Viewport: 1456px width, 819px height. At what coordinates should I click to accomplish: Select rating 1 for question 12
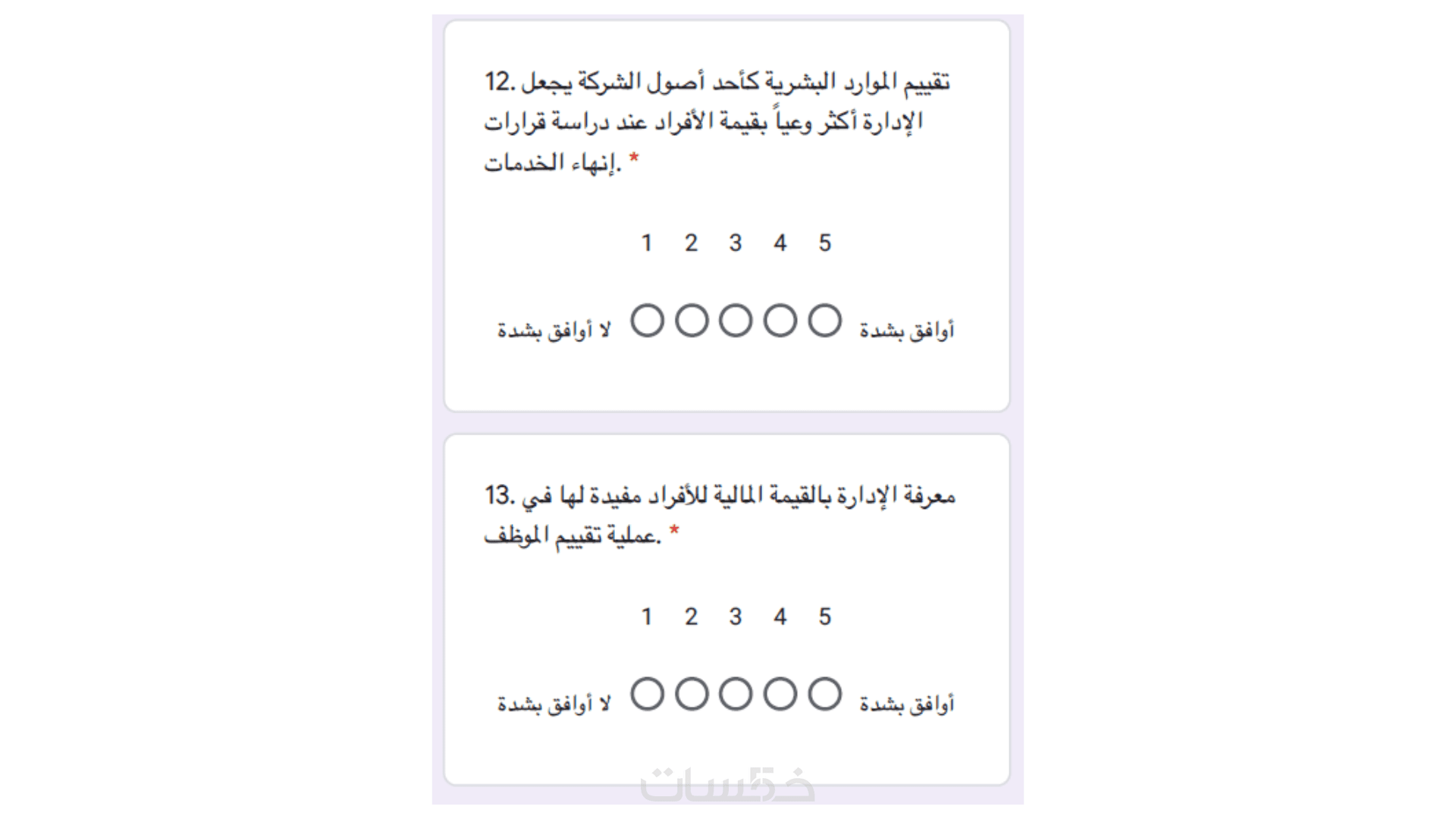tap(648, 321)
